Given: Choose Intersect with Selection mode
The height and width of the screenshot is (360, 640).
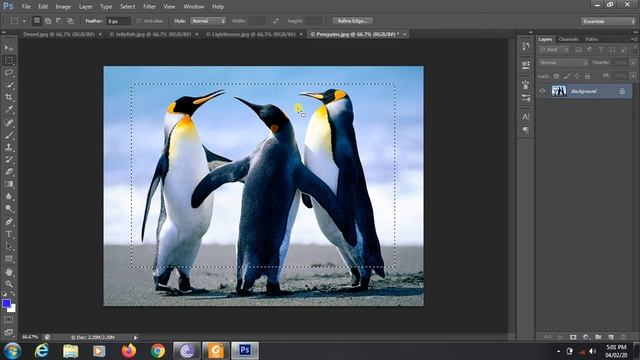Looking at the screenshot, I should pyautogui.click(x=70, y=21).
